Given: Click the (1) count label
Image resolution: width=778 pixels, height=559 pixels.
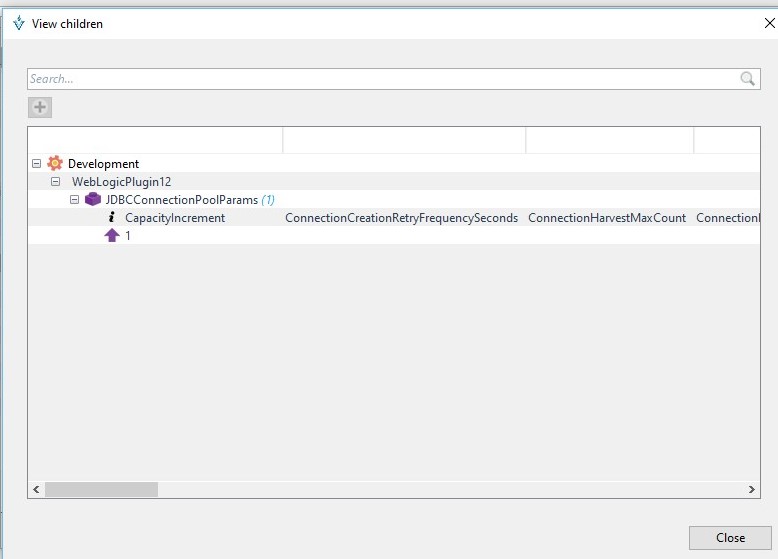Looking at the screenshot, I should click(x=268, y=200).
